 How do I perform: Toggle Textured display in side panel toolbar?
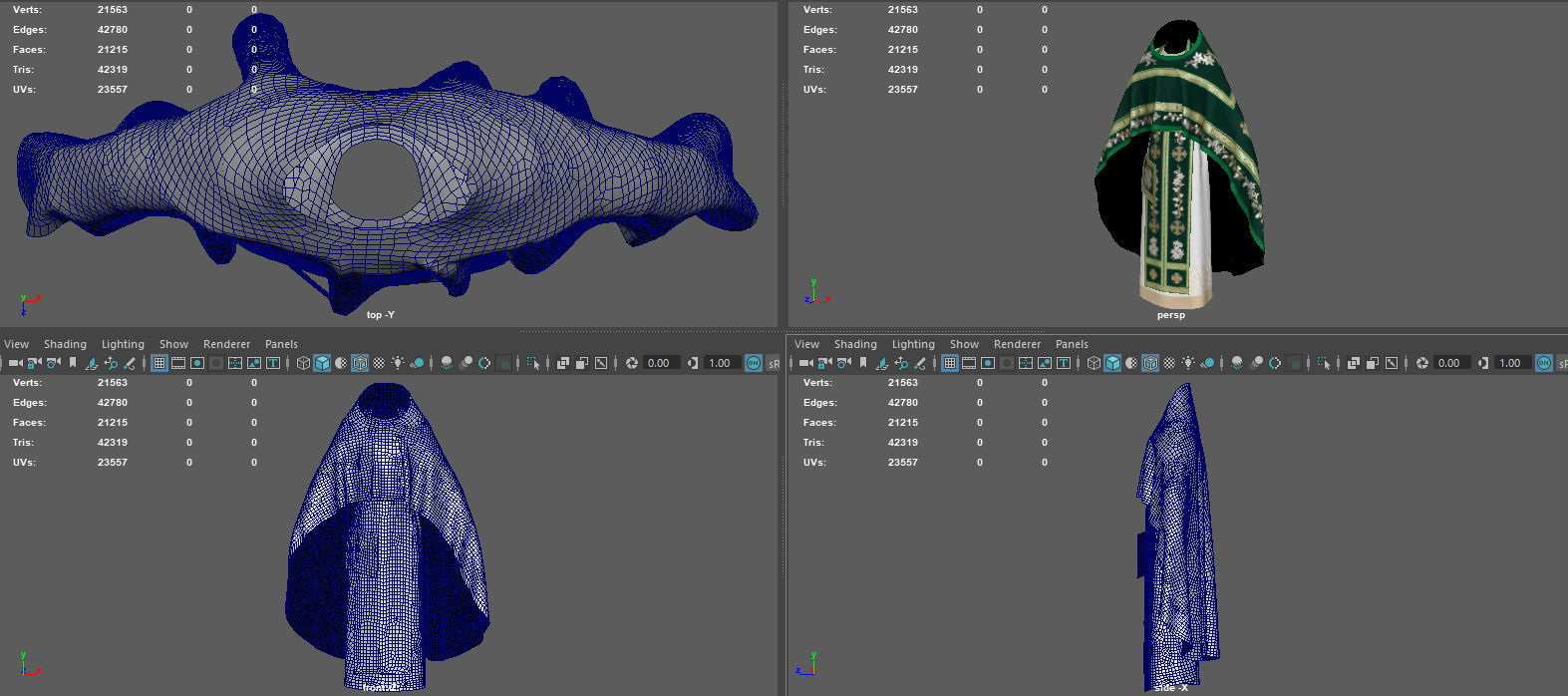coord(1169,363)
